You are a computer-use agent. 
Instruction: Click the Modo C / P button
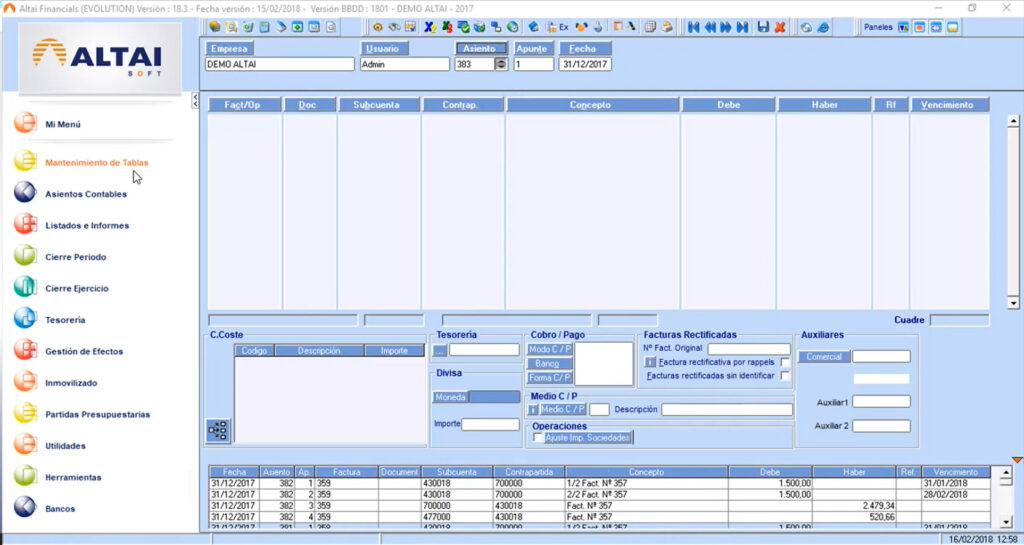[550, 349]
